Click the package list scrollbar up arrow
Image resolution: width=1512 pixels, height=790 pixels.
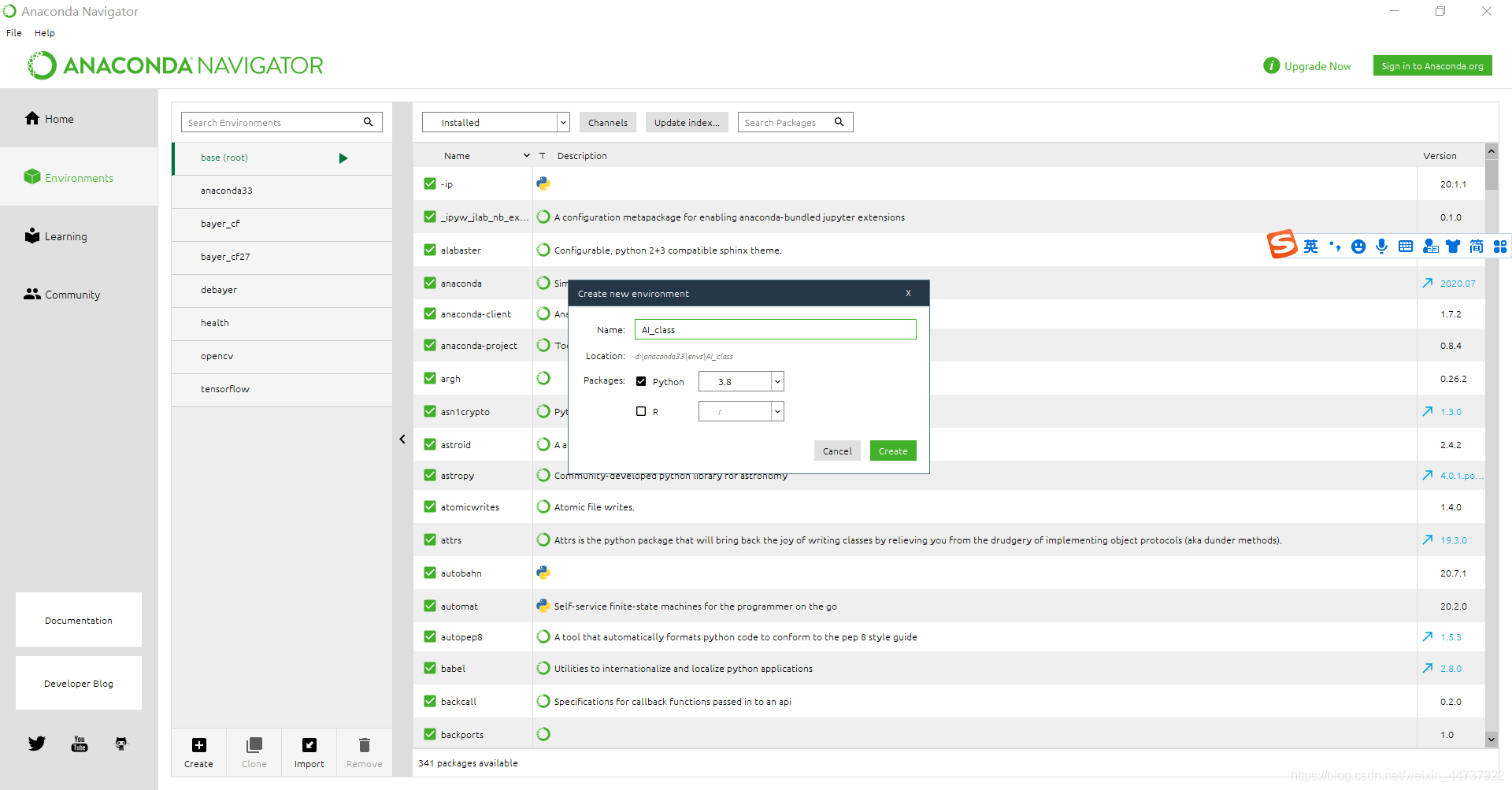click(x=1491, y=150)
